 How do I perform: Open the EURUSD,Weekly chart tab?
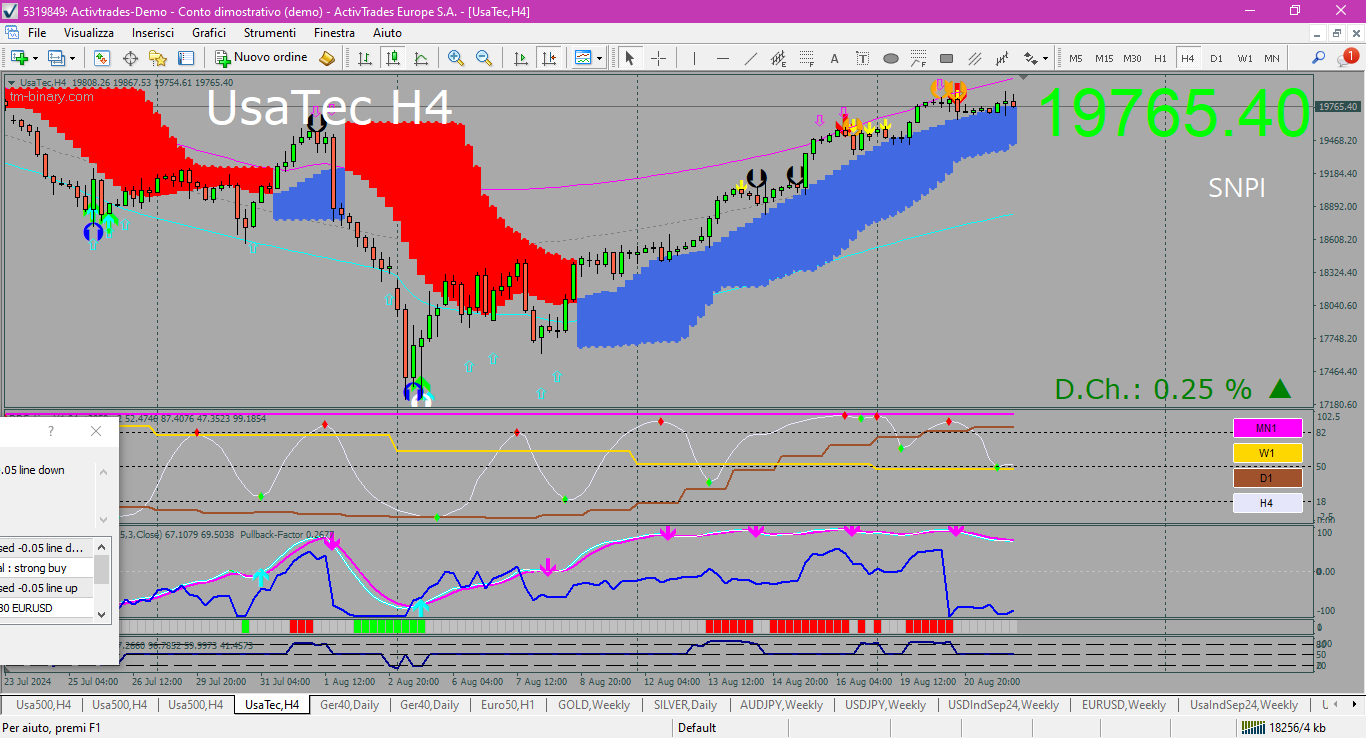[x=1124, y=705]
